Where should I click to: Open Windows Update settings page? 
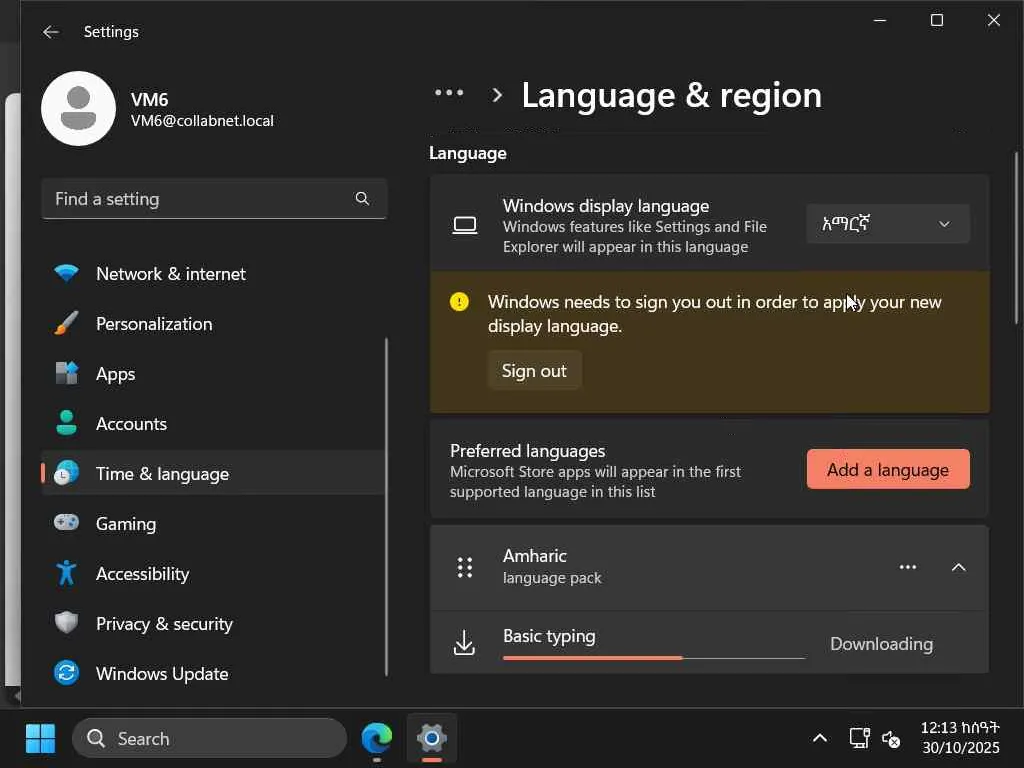click(x=213, y=674)
